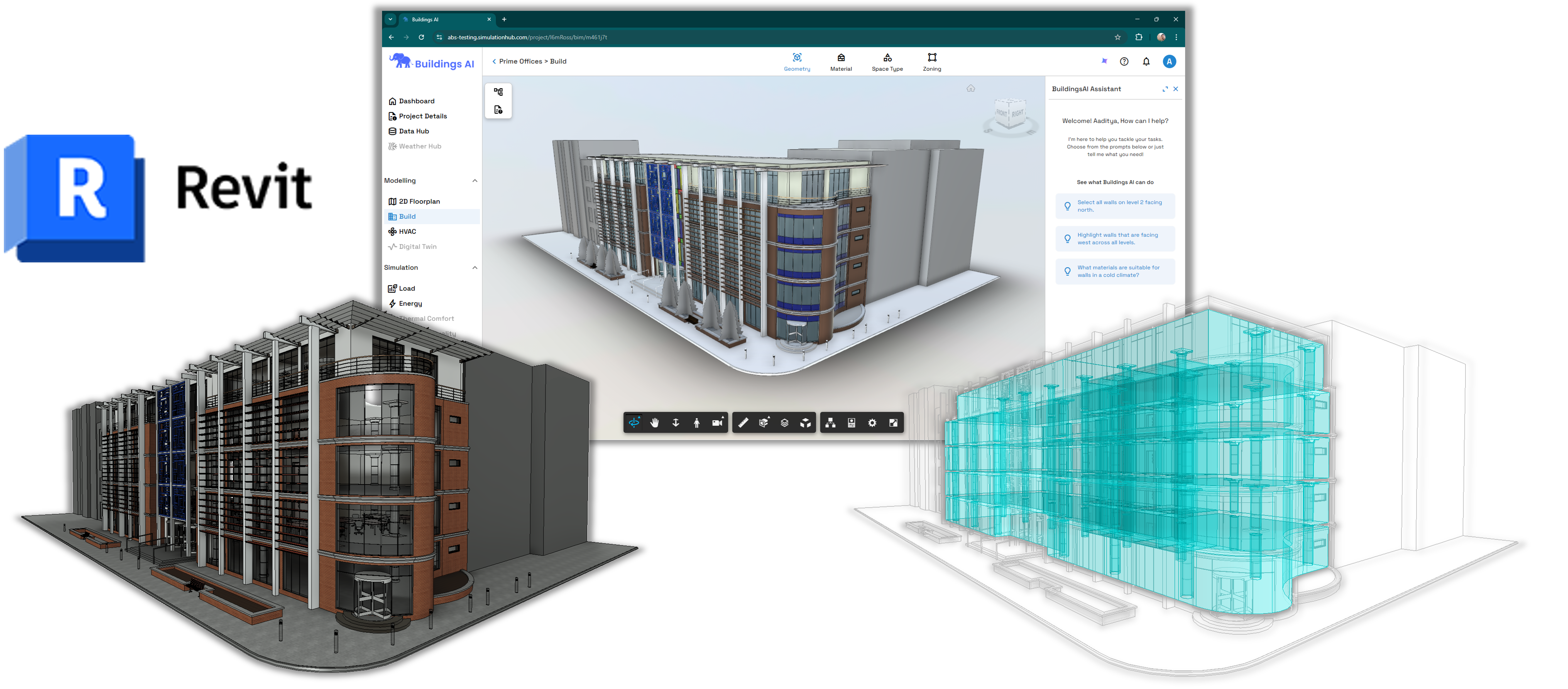This screenshot has height=689, width=1568.
Task: Click the browser address bar URL
Action: click(527, 37)
